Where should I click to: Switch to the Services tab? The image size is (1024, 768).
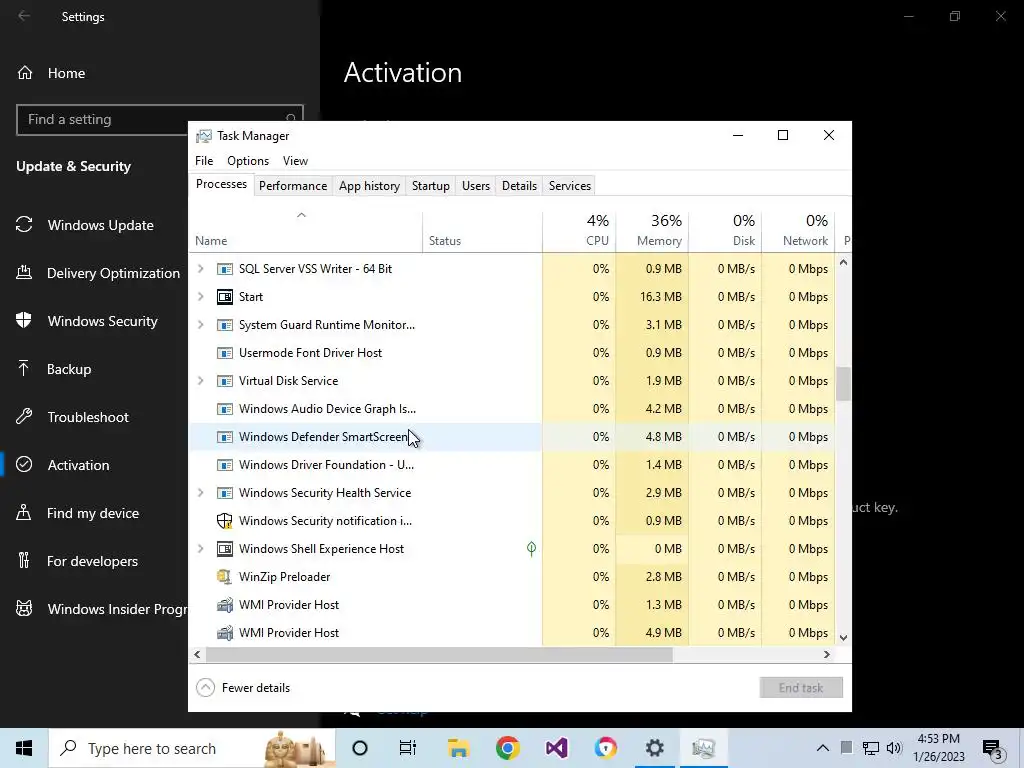tap(569, 186)
